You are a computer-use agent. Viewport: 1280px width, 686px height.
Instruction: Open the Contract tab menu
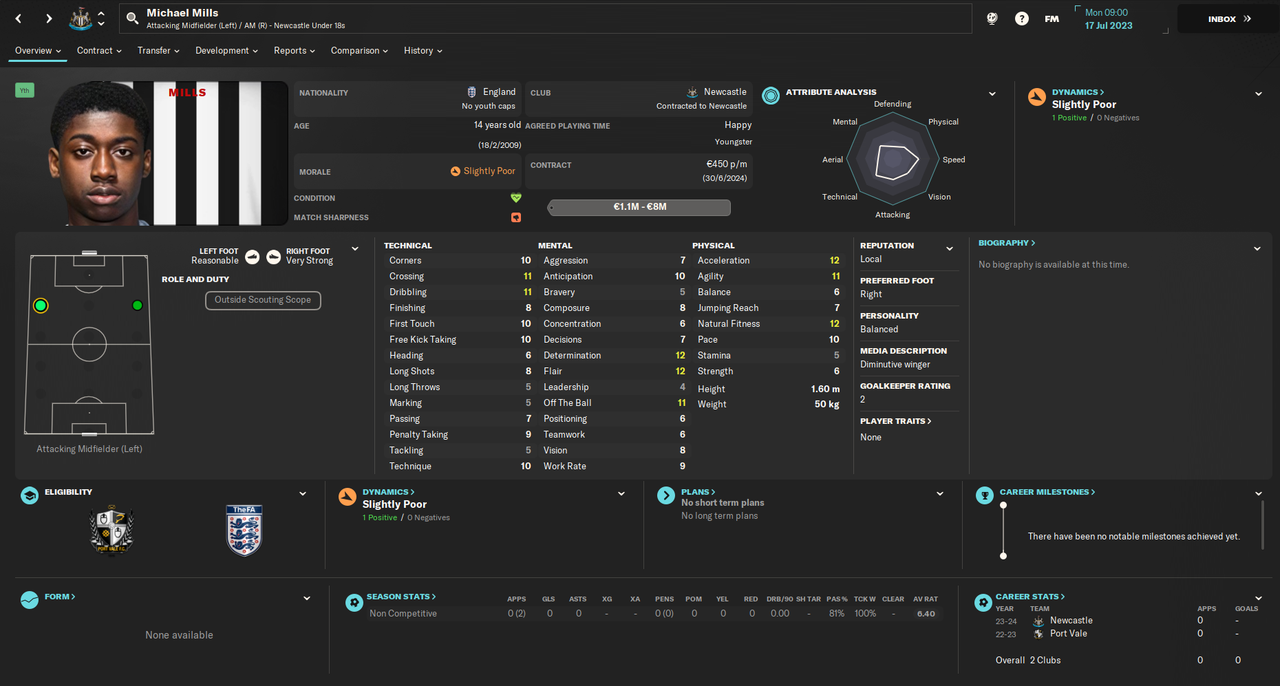[x=99, y=51]
